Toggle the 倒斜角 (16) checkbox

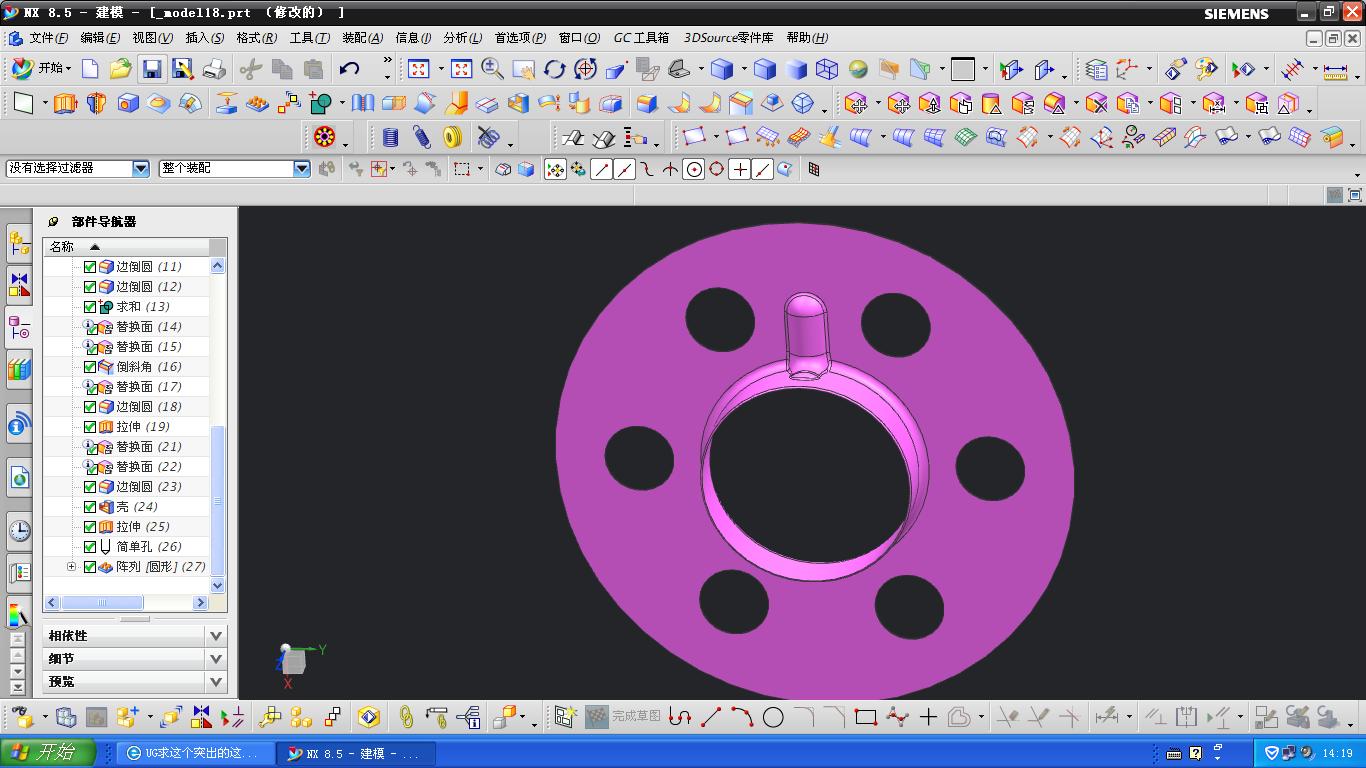tap(90, 367)
